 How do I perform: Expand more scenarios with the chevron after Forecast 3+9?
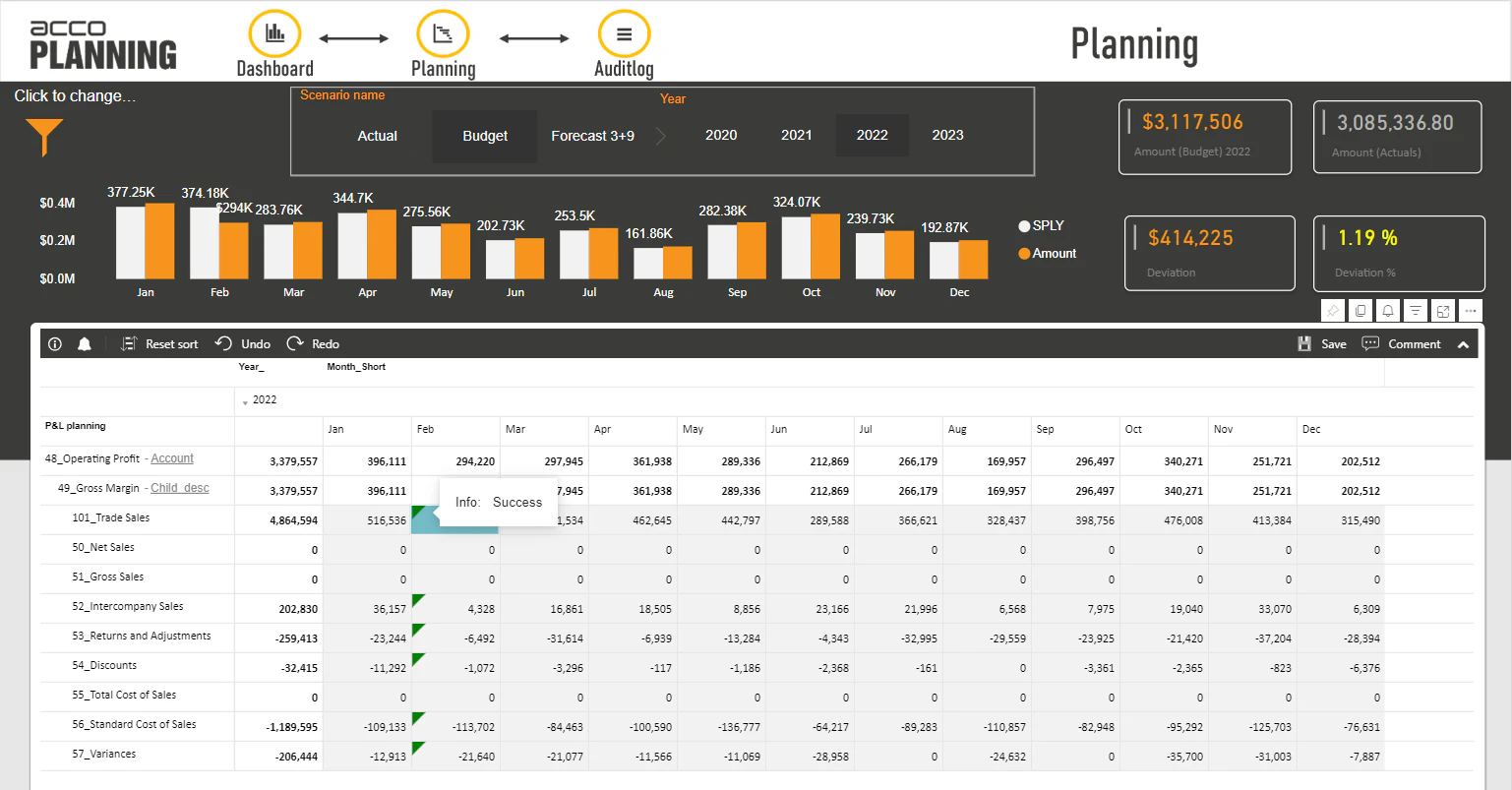[x=660, y=135]
